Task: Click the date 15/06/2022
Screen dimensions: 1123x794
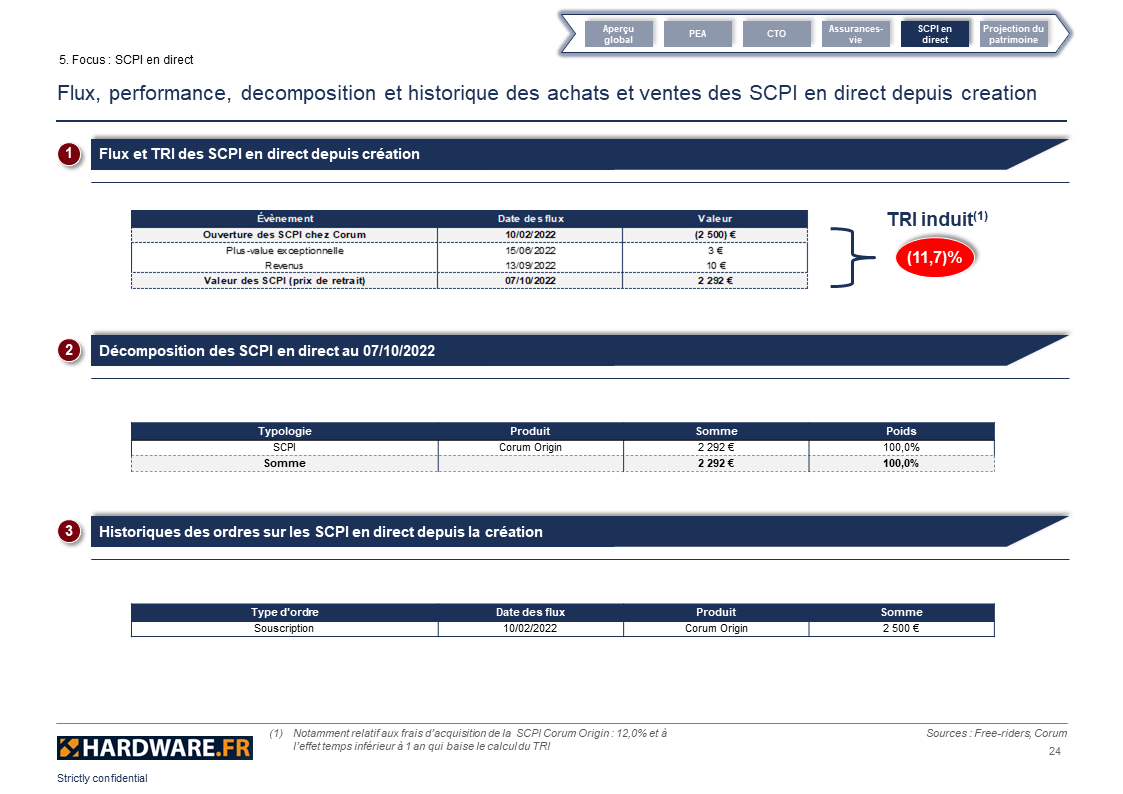Action: click(x=530, y=251)
